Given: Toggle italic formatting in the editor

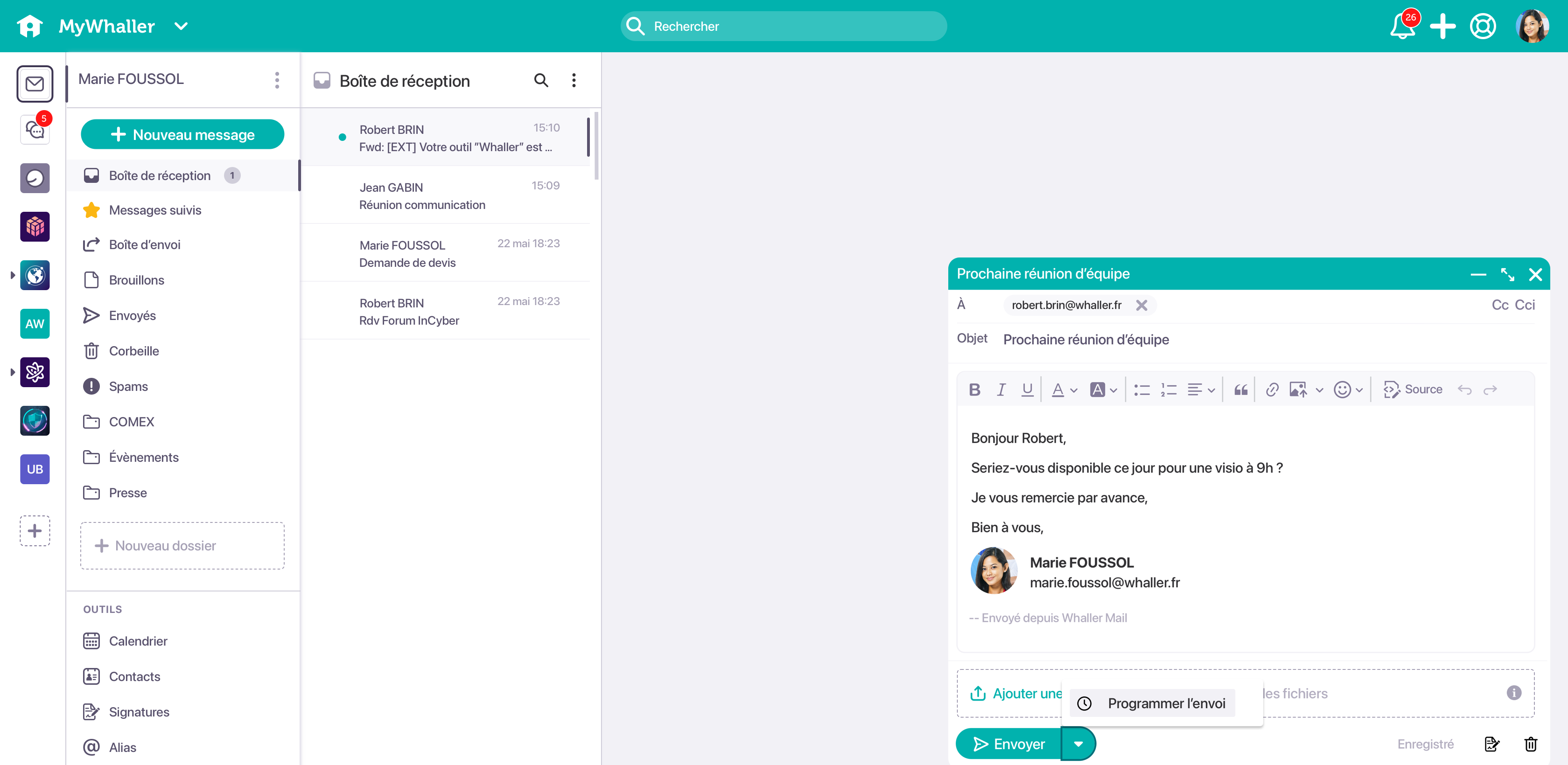Looking at the screenshot, I should tap(1001, 389).
